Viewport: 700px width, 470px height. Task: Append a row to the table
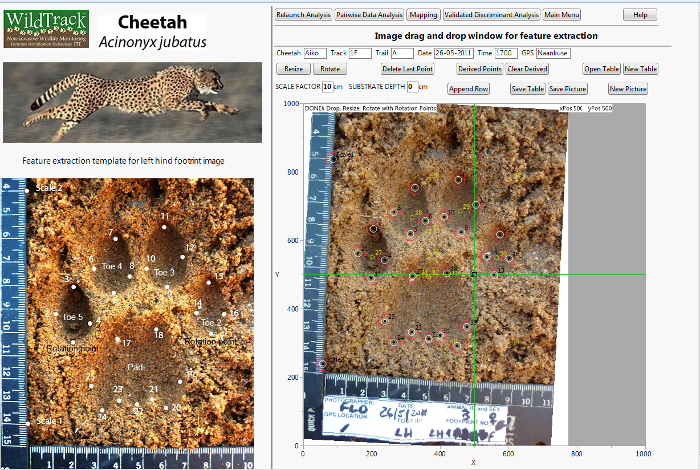coord(468,88)
